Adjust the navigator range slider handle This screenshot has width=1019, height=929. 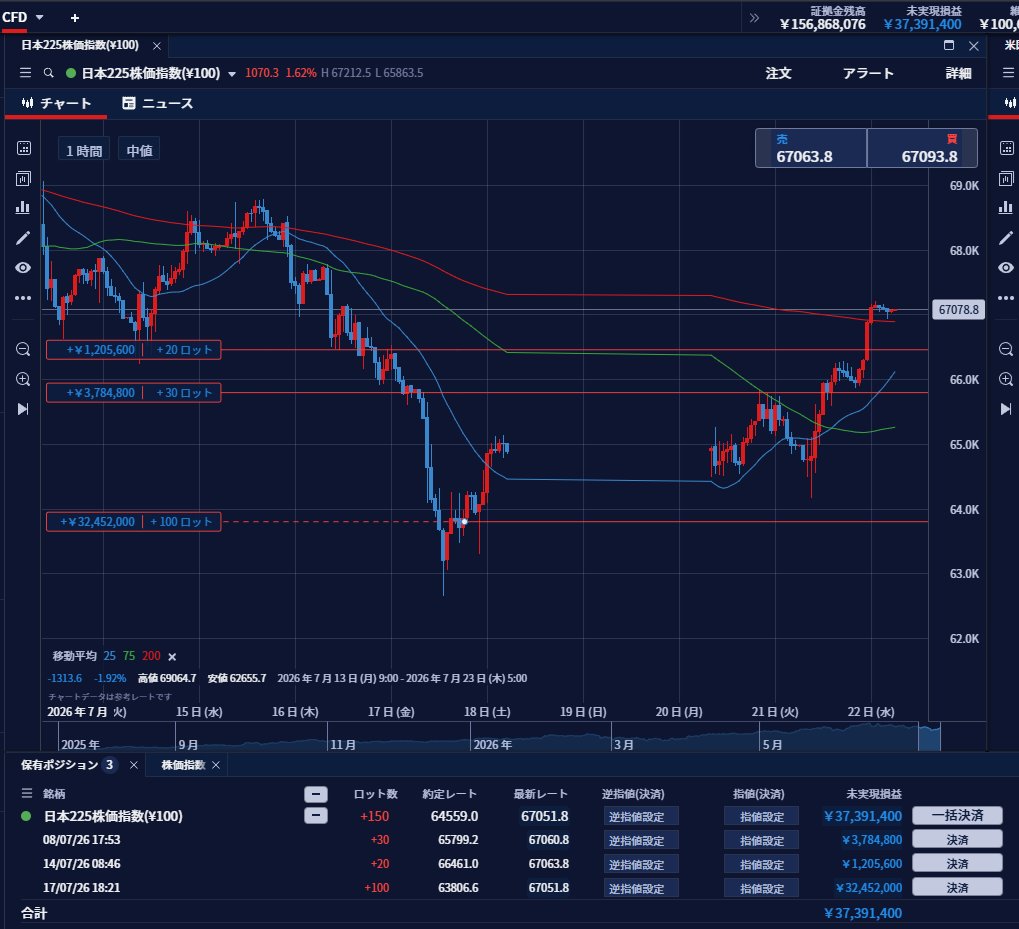929,737
